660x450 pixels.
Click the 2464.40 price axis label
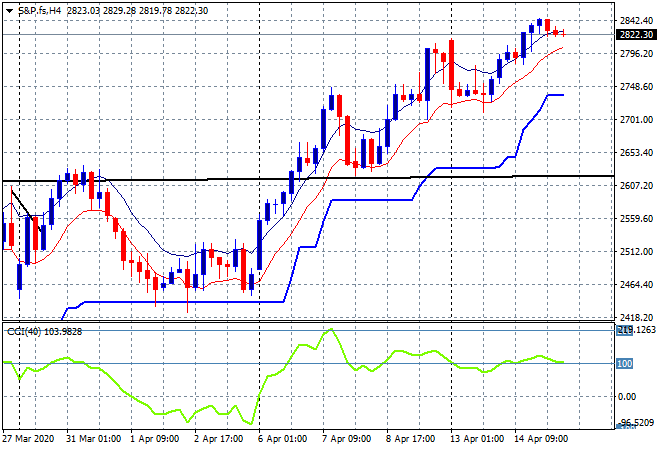(636, 285)
